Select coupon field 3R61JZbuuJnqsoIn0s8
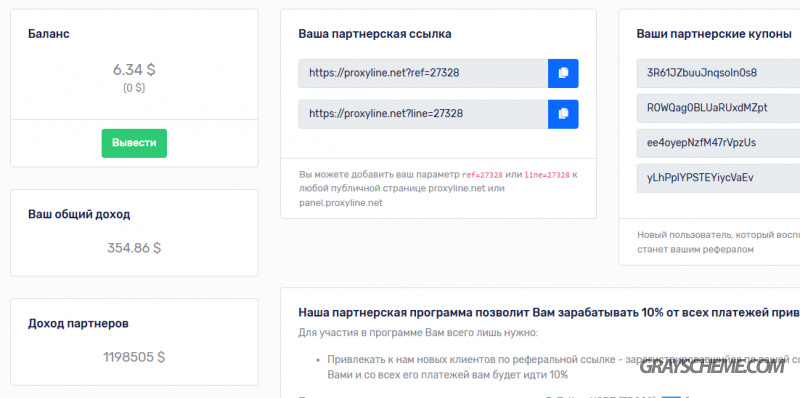This screenshot has height=398, width=800. pos(718,73)
